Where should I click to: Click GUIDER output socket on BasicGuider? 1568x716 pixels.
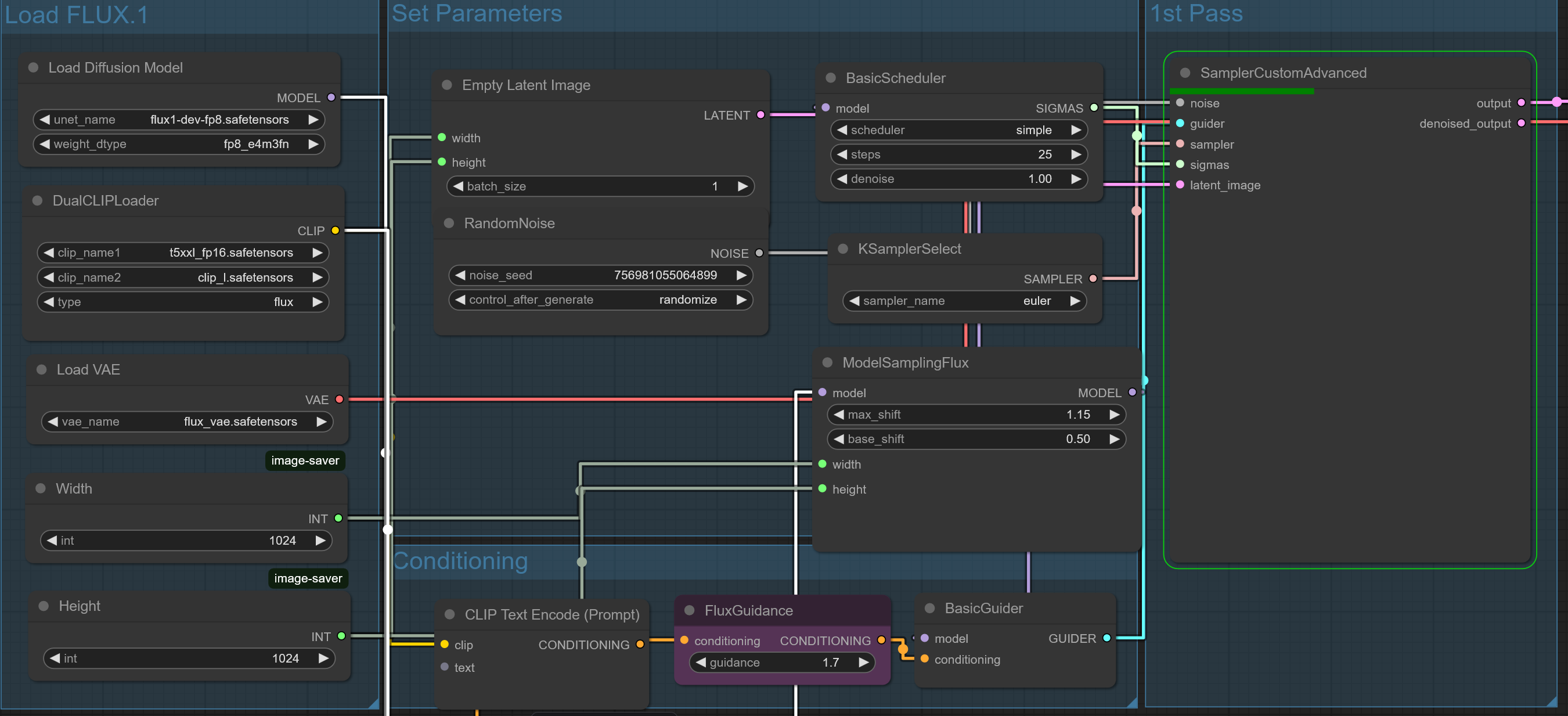click(x=1106, y=638)
